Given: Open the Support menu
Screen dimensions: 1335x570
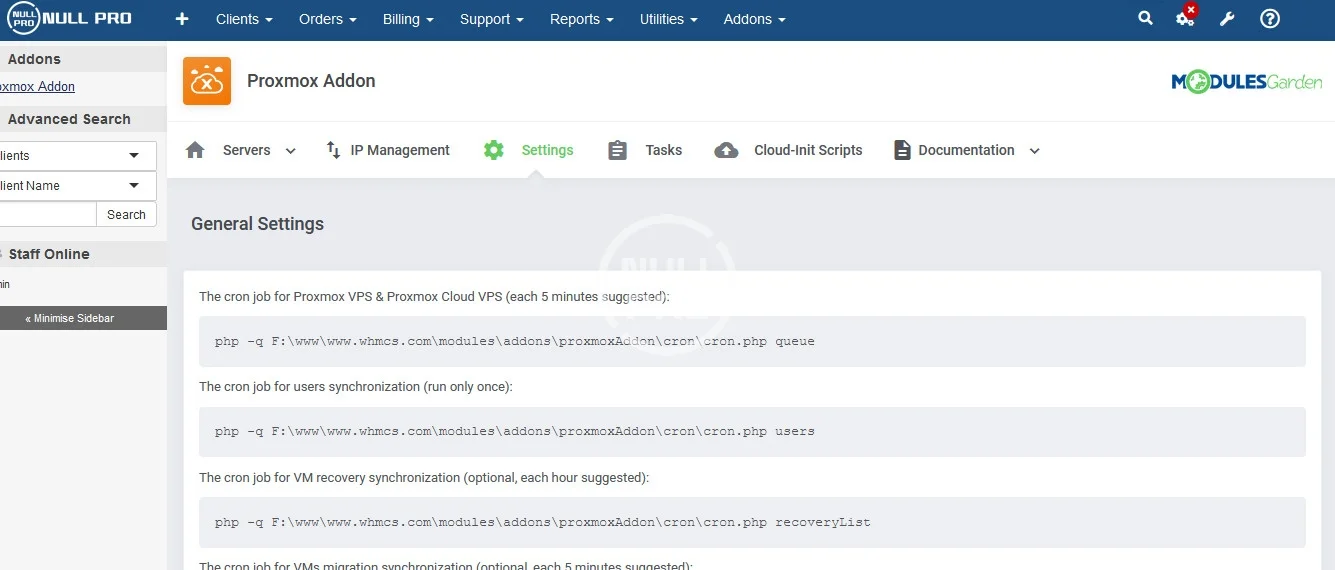Looking at the screenshot, I should (x=492, y=19).
